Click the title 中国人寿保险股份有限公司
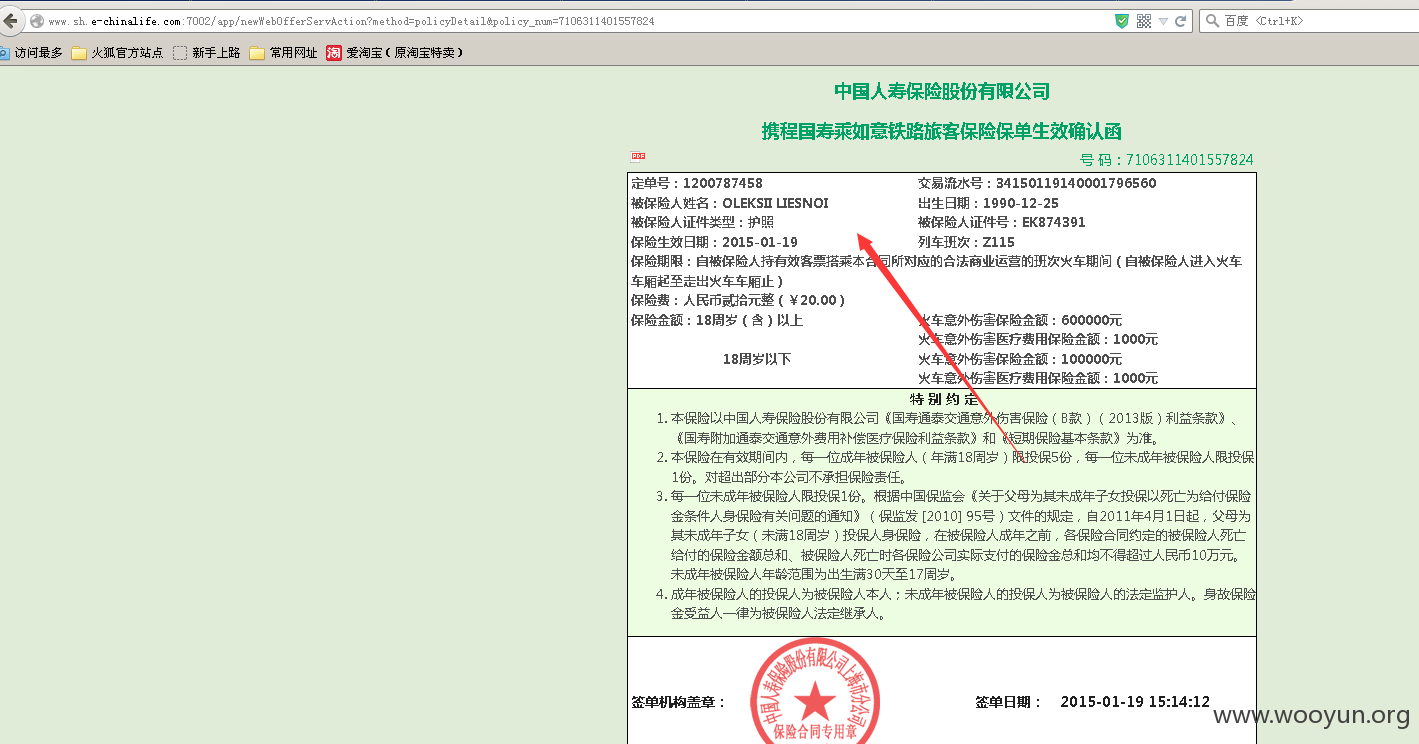 tap(942, 92)
